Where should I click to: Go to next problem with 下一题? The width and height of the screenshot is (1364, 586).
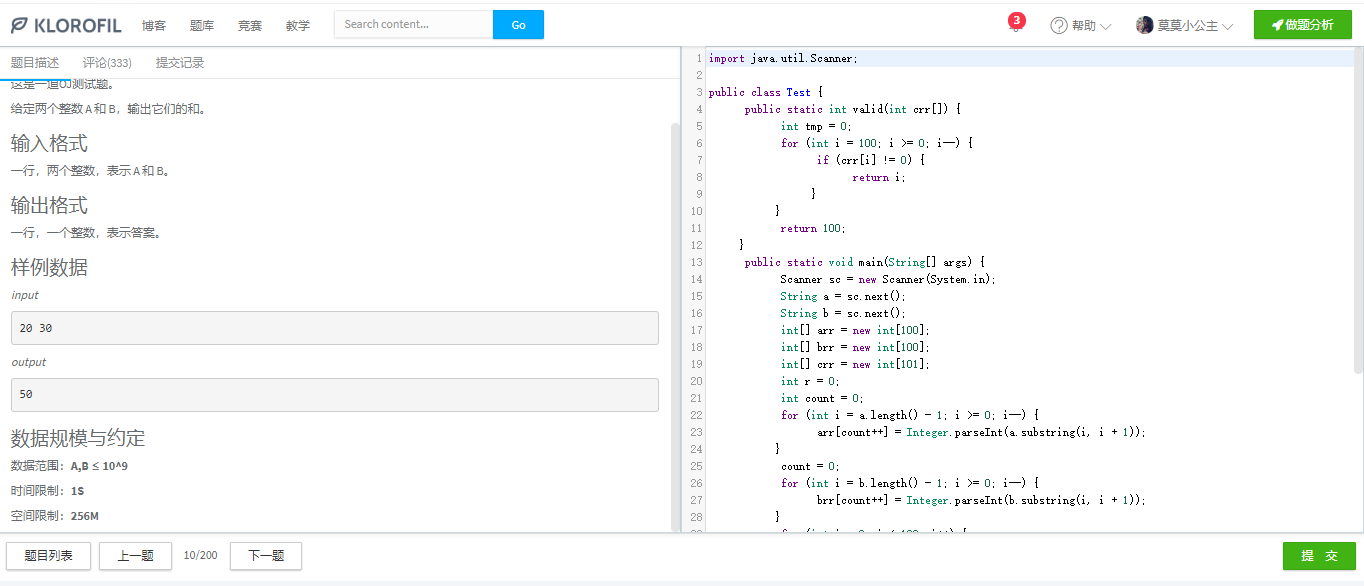[x=266, y=556]
